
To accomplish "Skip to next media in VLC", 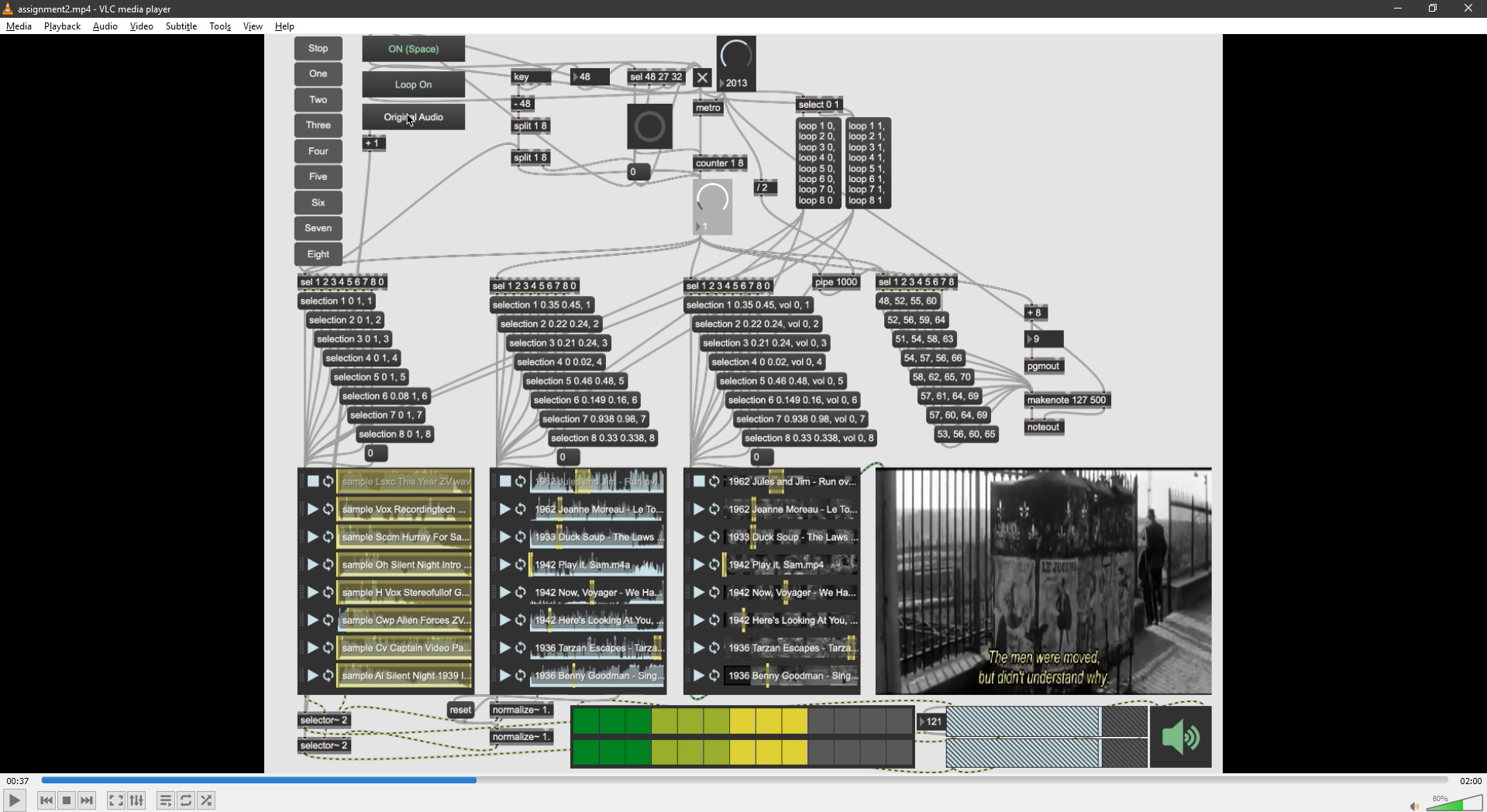I will point(87,800).
